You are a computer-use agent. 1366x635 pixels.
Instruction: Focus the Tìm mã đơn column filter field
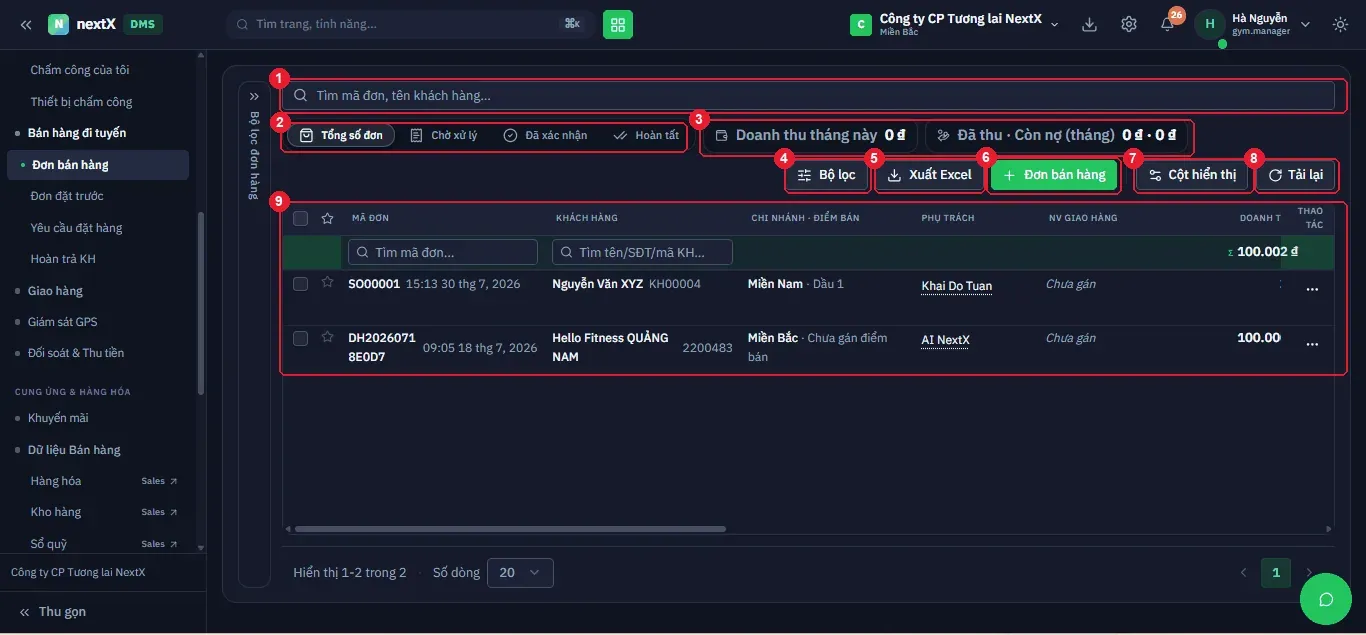pos(443,252)
